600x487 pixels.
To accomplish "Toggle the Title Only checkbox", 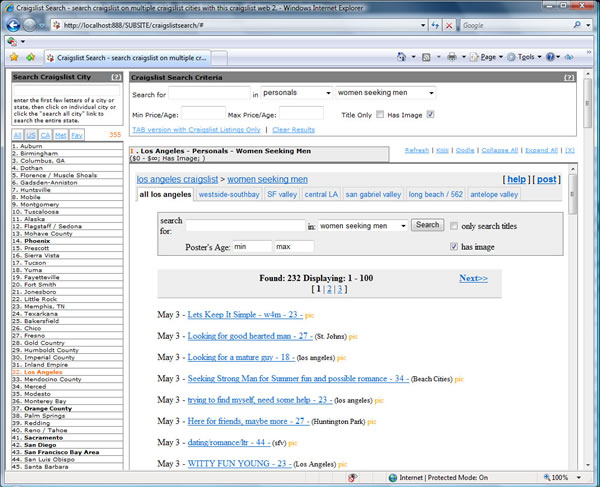I will tap(377, 114).
